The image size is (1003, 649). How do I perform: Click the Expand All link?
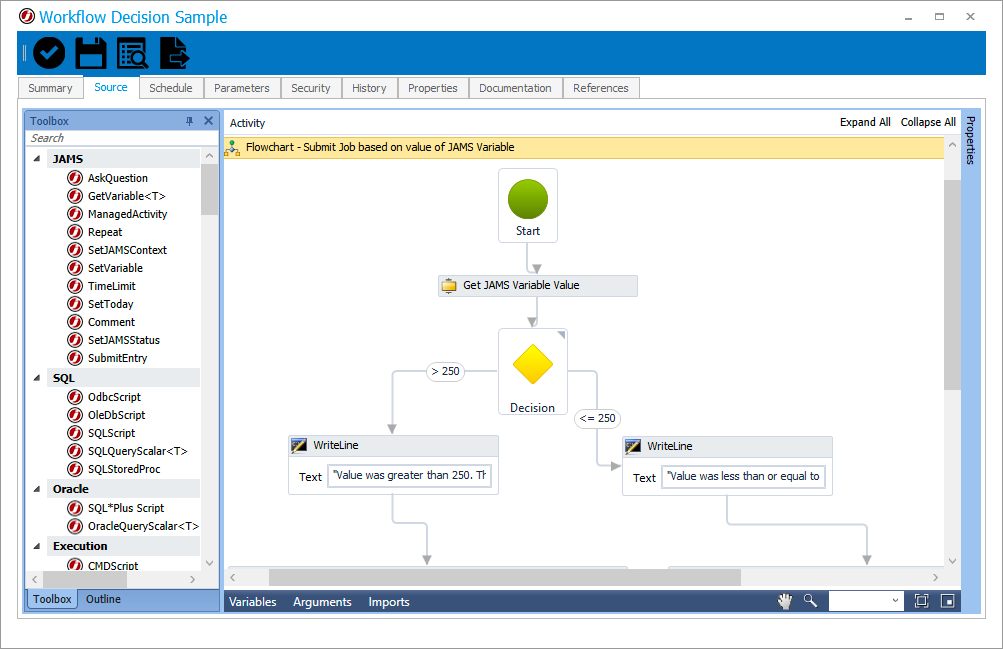tap(865, 122)
